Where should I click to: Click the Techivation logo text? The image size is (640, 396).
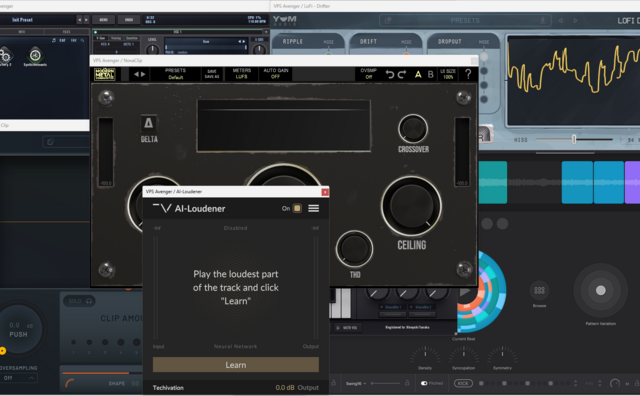[168, 388]
